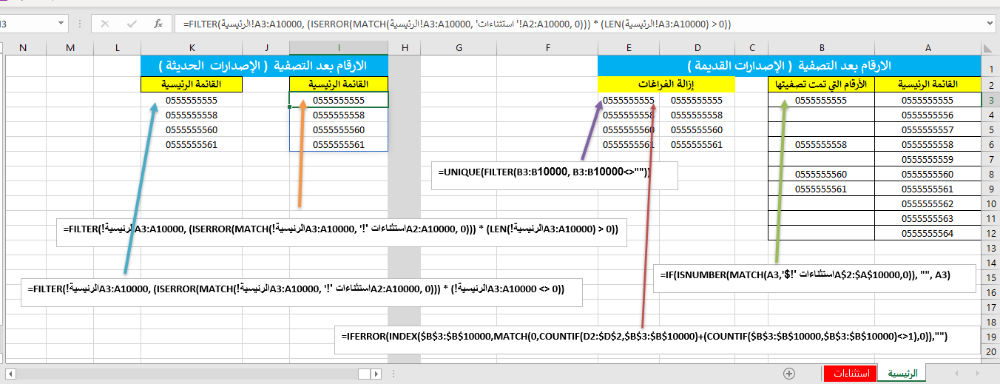Click the horizontal scrollbar thumb
Screen dimensions: 1000x384
364,373
